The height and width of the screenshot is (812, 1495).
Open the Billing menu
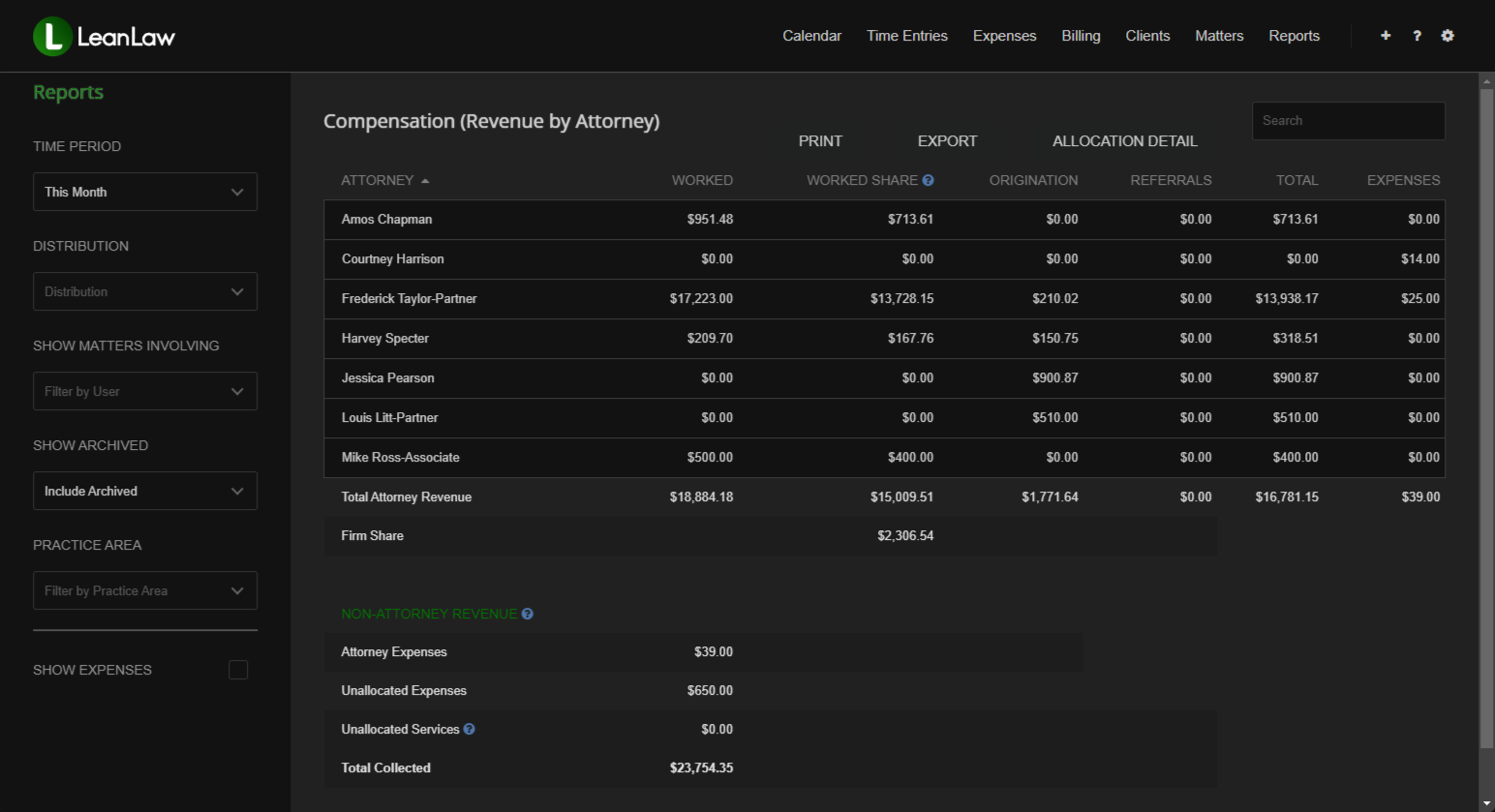1081,36
